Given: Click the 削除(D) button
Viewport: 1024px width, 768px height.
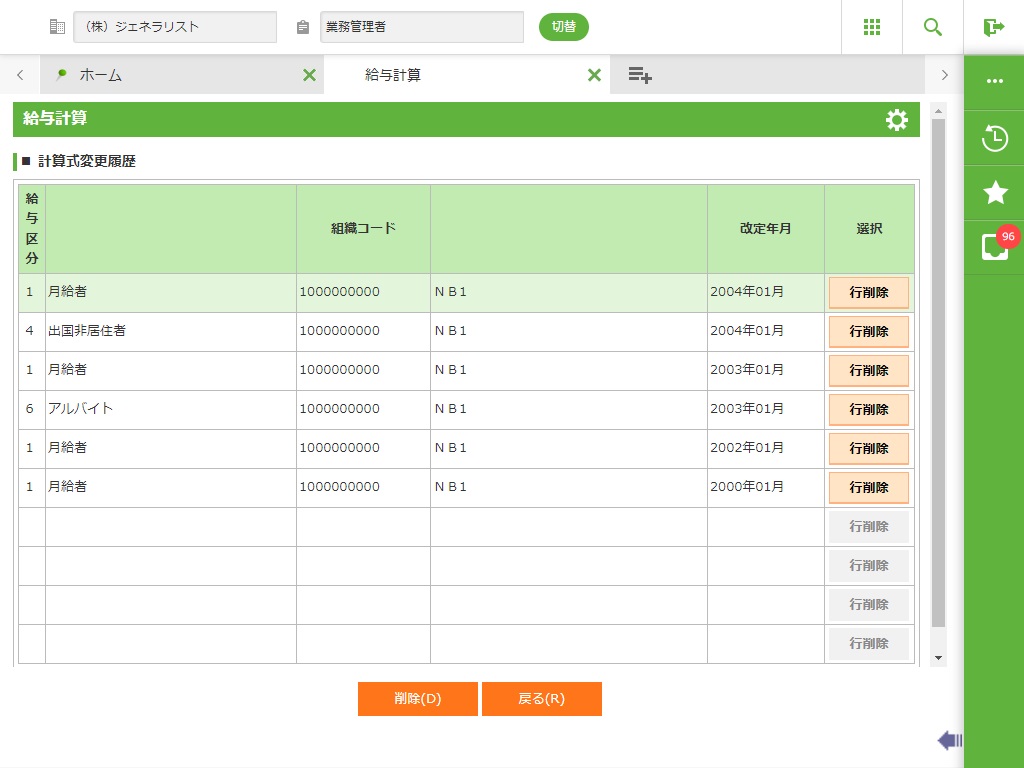Looking at the screenshot, I should click(417, 699).
